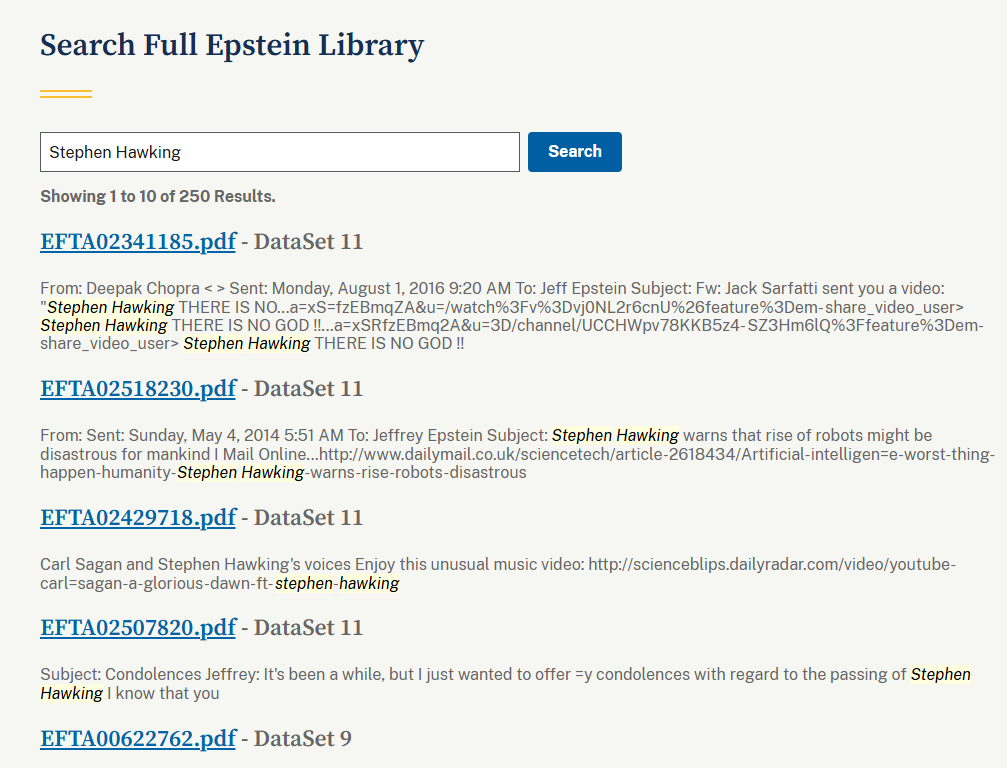Follow the EFTA02429718.pdf link
Screen dimensions: 1007x768
click(138, 518)
